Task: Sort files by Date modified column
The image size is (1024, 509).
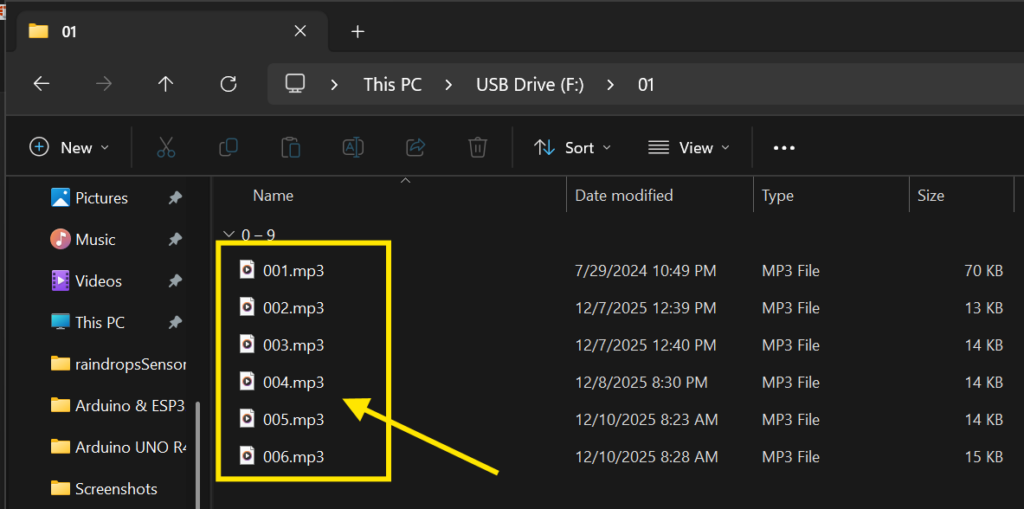Action: [x=624, y=195]
